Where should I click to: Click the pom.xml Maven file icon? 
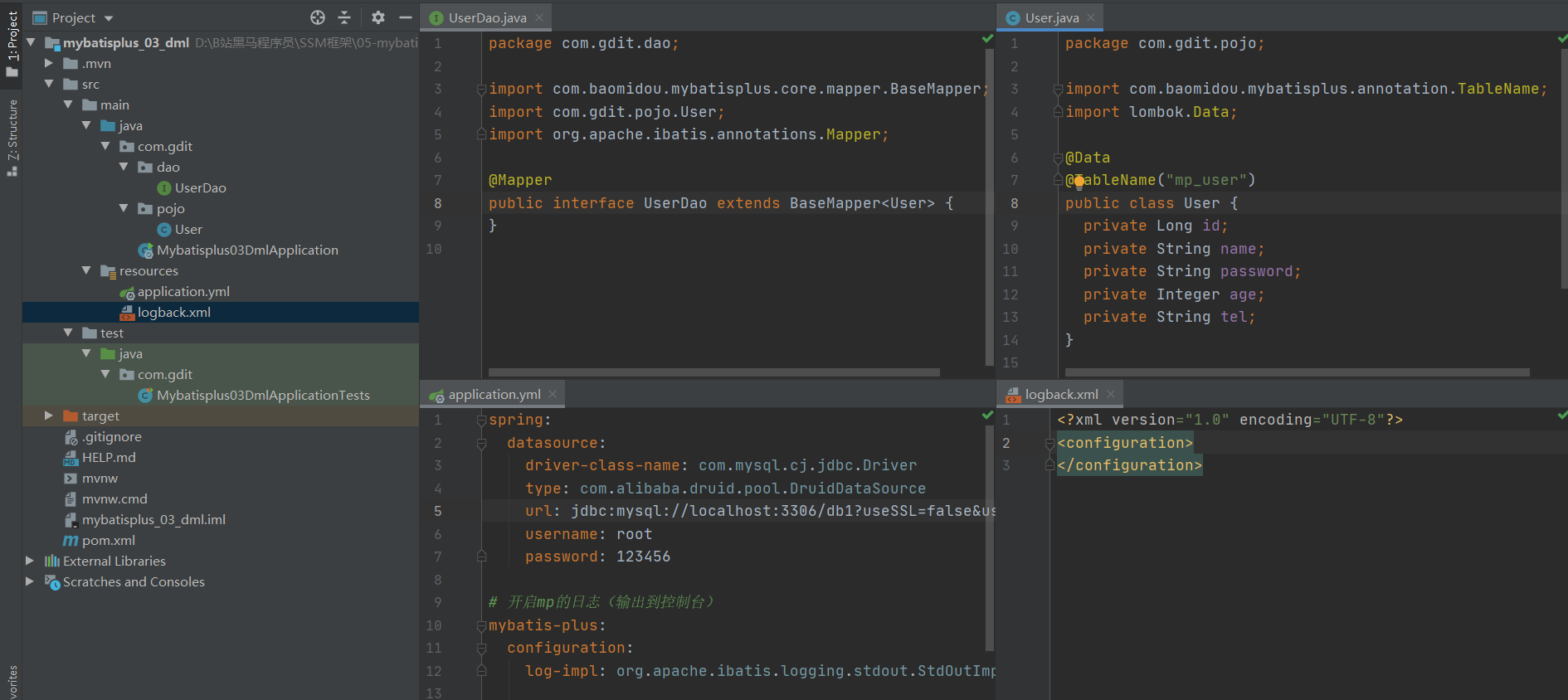71,541
